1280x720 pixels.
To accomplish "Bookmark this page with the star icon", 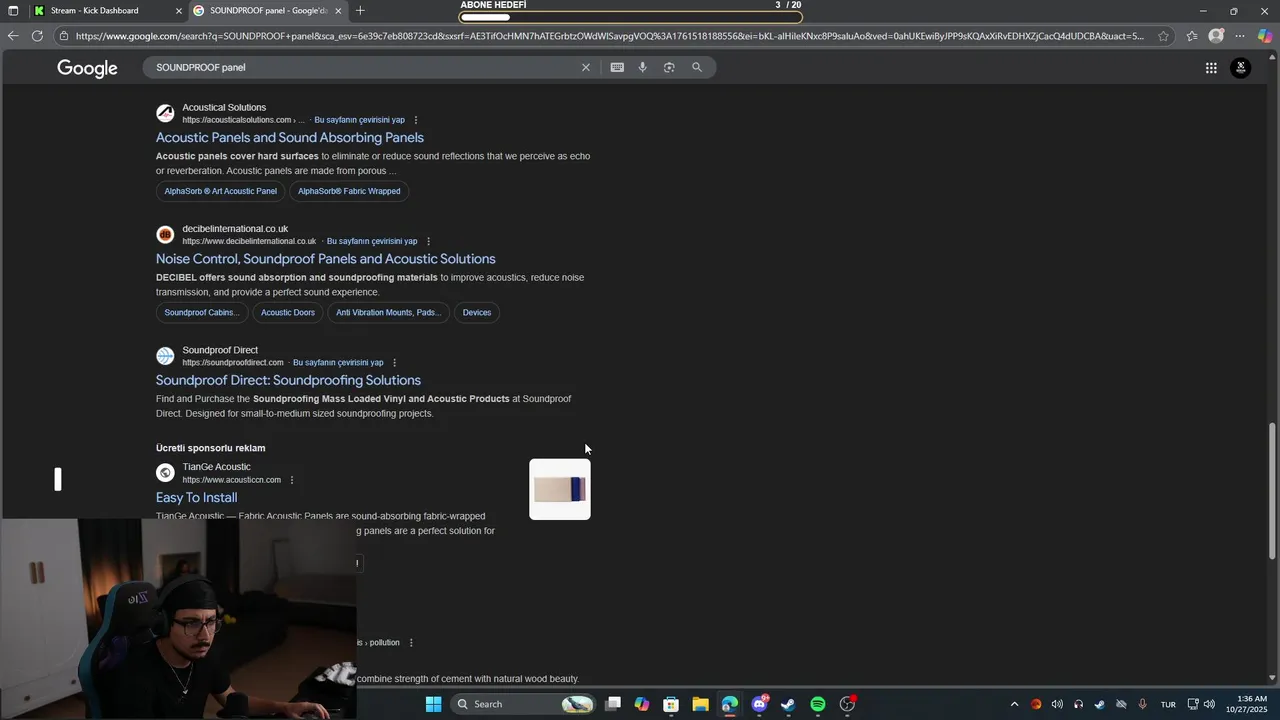I will point(1163,36).
